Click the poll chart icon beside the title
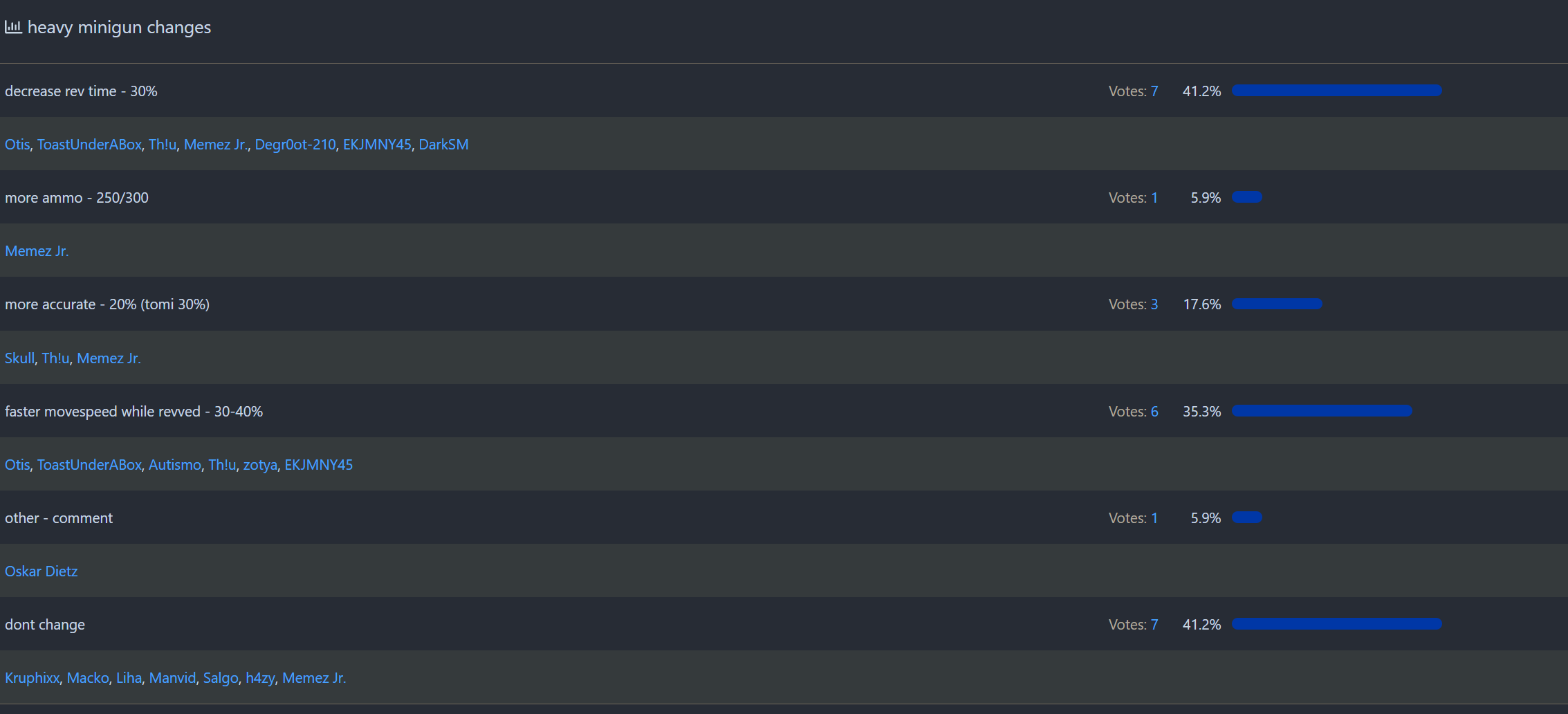The image size is (1568, 714). pyautogui.click(x=13, y=27)
